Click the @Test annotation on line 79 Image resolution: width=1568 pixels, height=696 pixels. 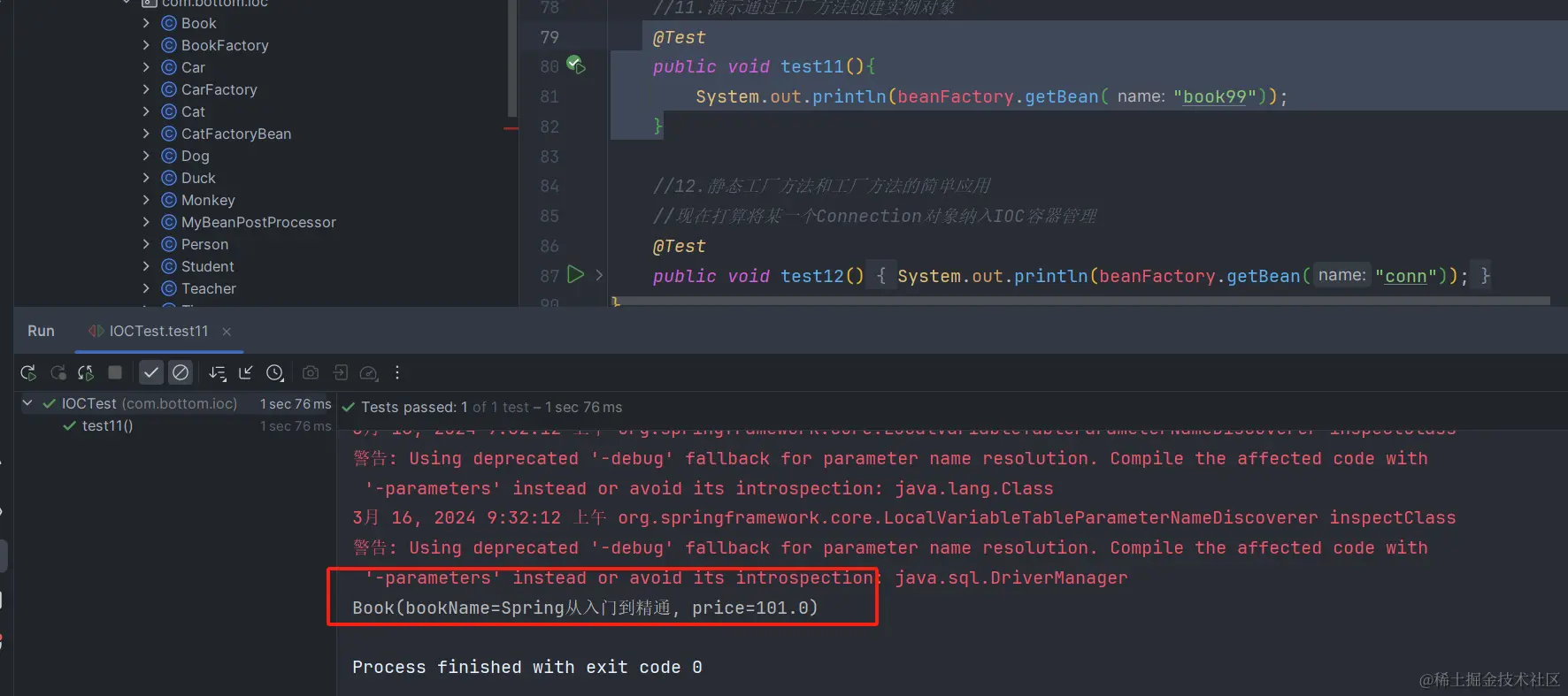[x=679, y=37]
